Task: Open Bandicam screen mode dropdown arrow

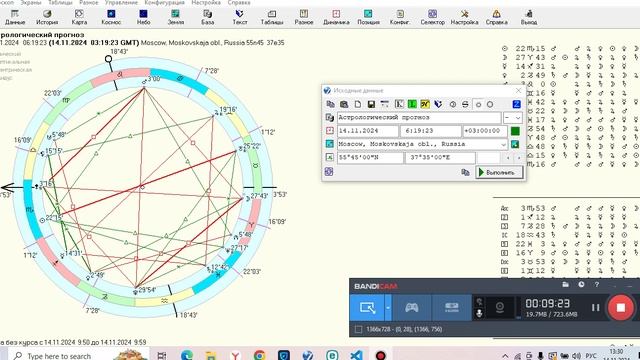Action: pos(388,307)
